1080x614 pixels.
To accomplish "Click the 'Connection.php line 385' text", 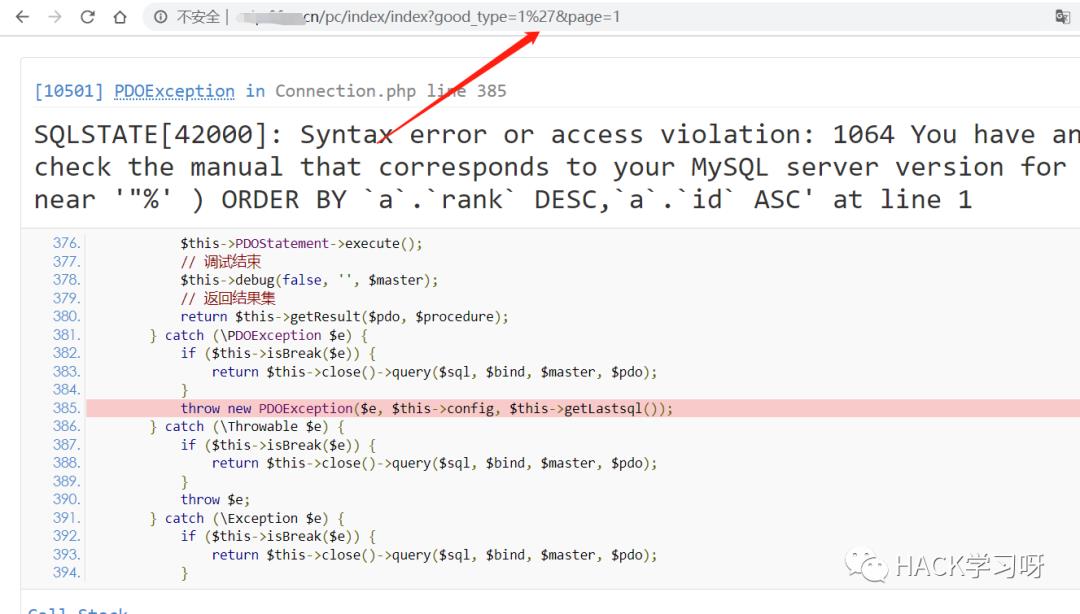I will 391,91.
